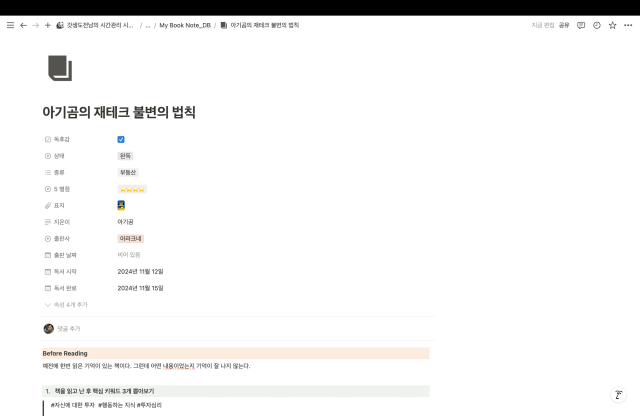This screenshot has height=416, width=640.
Task: Click the hashtag keywords quote line
Action: (x=106, y=405)
